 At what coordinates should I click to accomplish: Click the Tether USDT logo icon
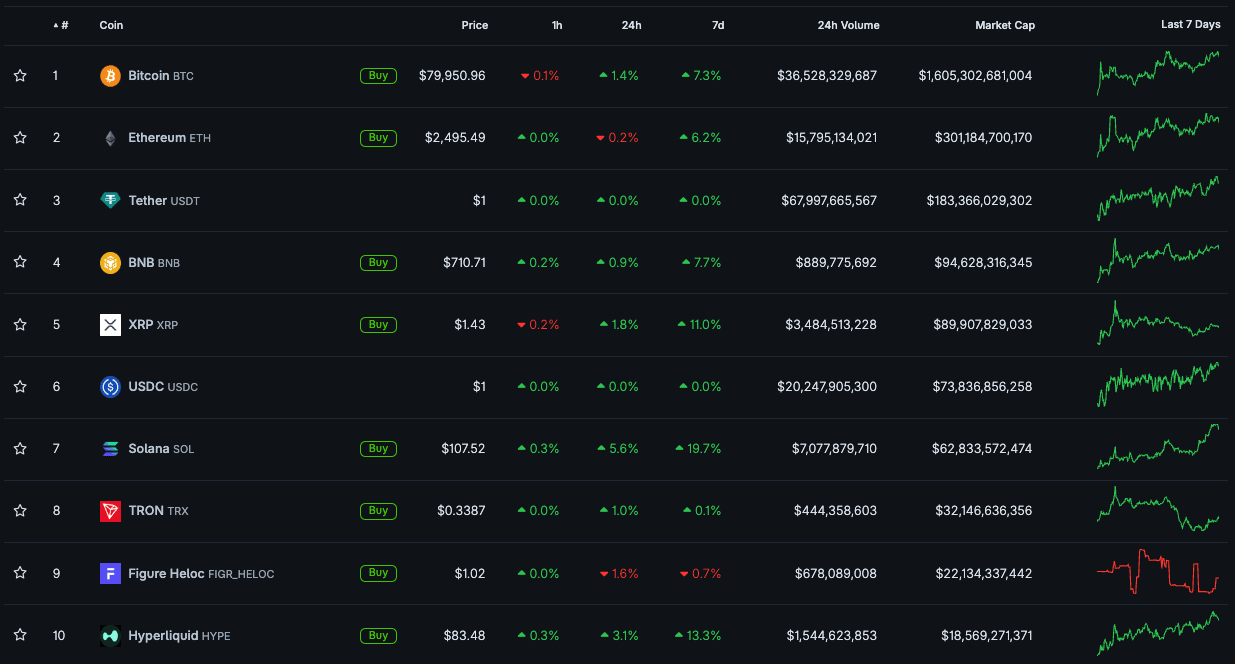(110, 200)
